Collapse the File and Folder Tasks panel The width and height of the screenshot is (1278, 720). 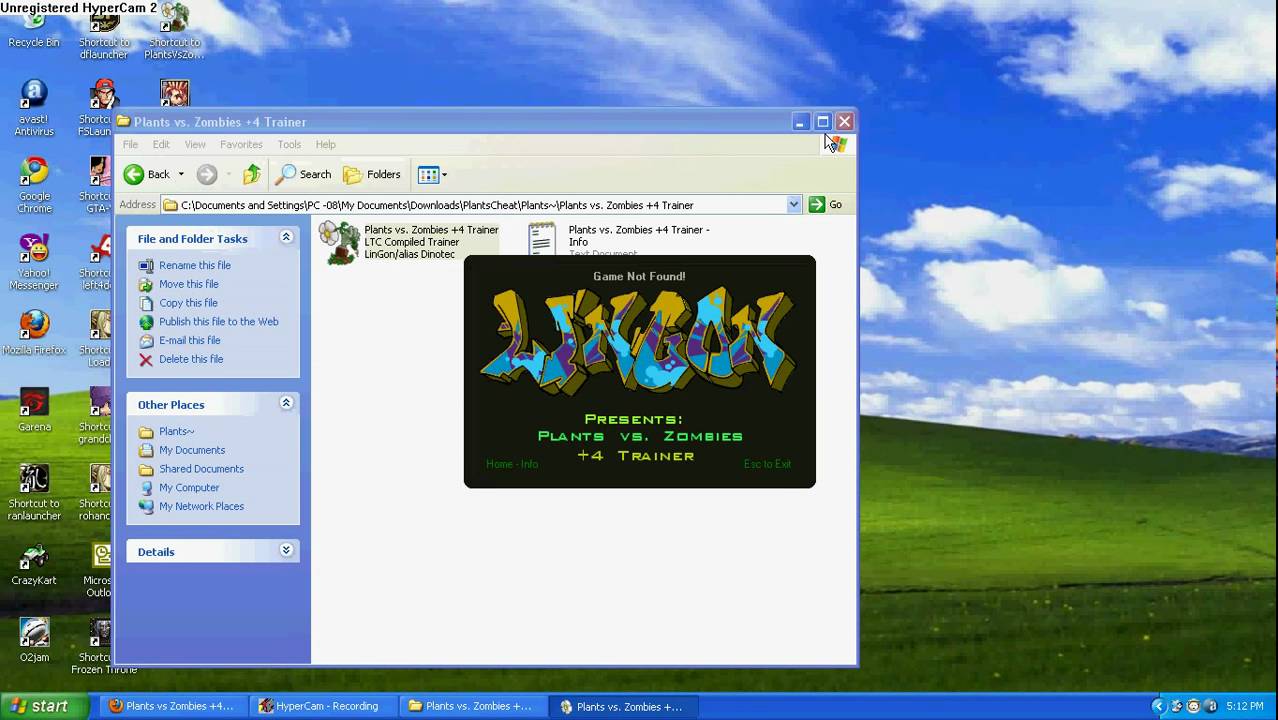[x=286, y=238]
